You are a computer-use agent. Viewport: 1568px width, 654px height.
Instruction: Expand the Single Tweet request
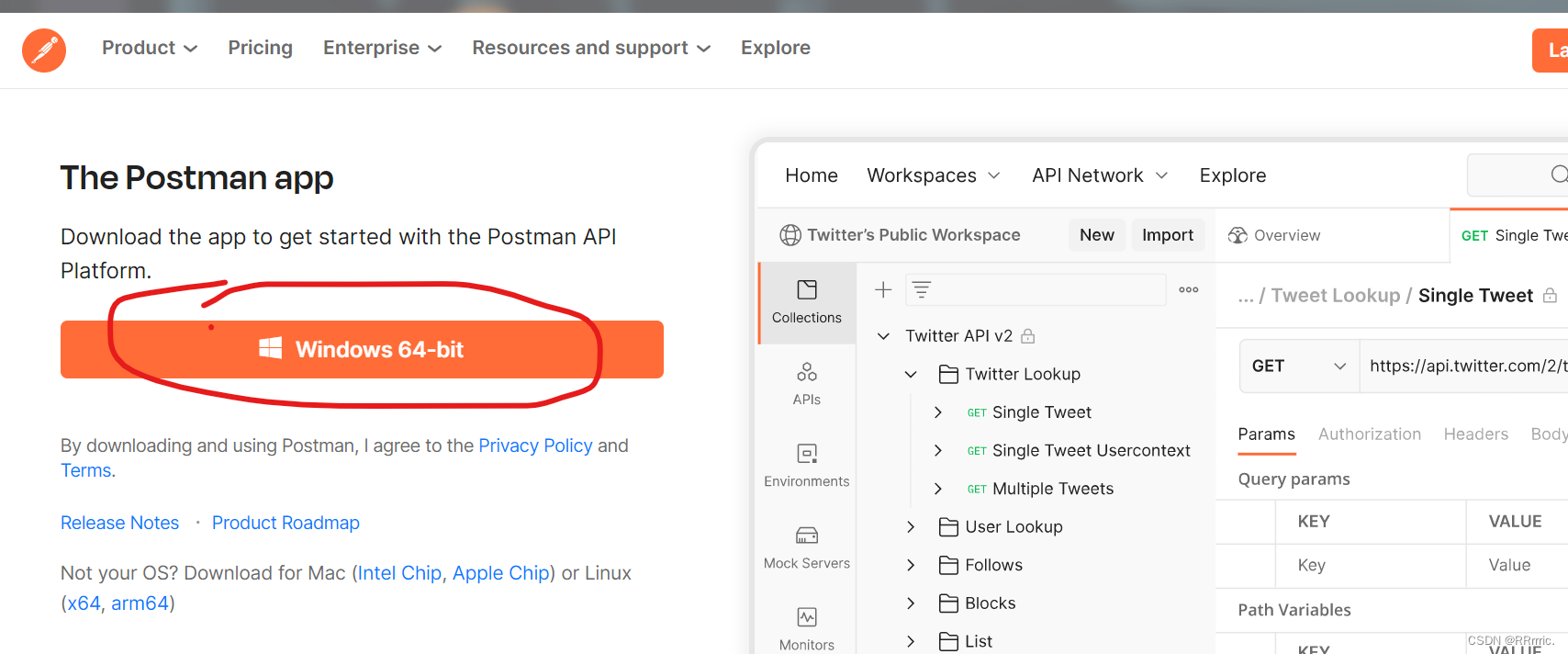pos(937,412)
